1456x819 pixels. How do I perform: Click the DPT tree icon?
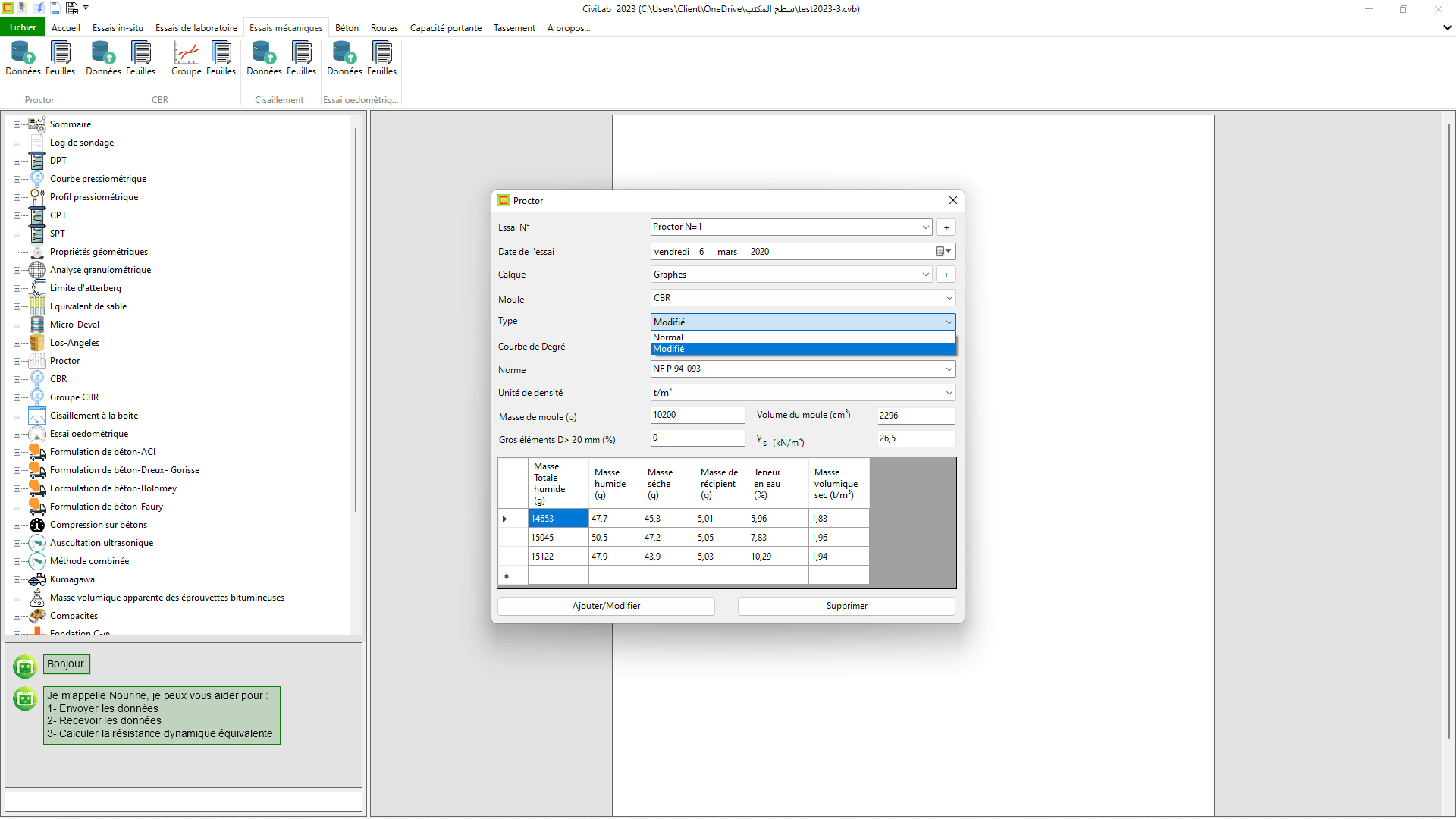[x=37, y=161]
